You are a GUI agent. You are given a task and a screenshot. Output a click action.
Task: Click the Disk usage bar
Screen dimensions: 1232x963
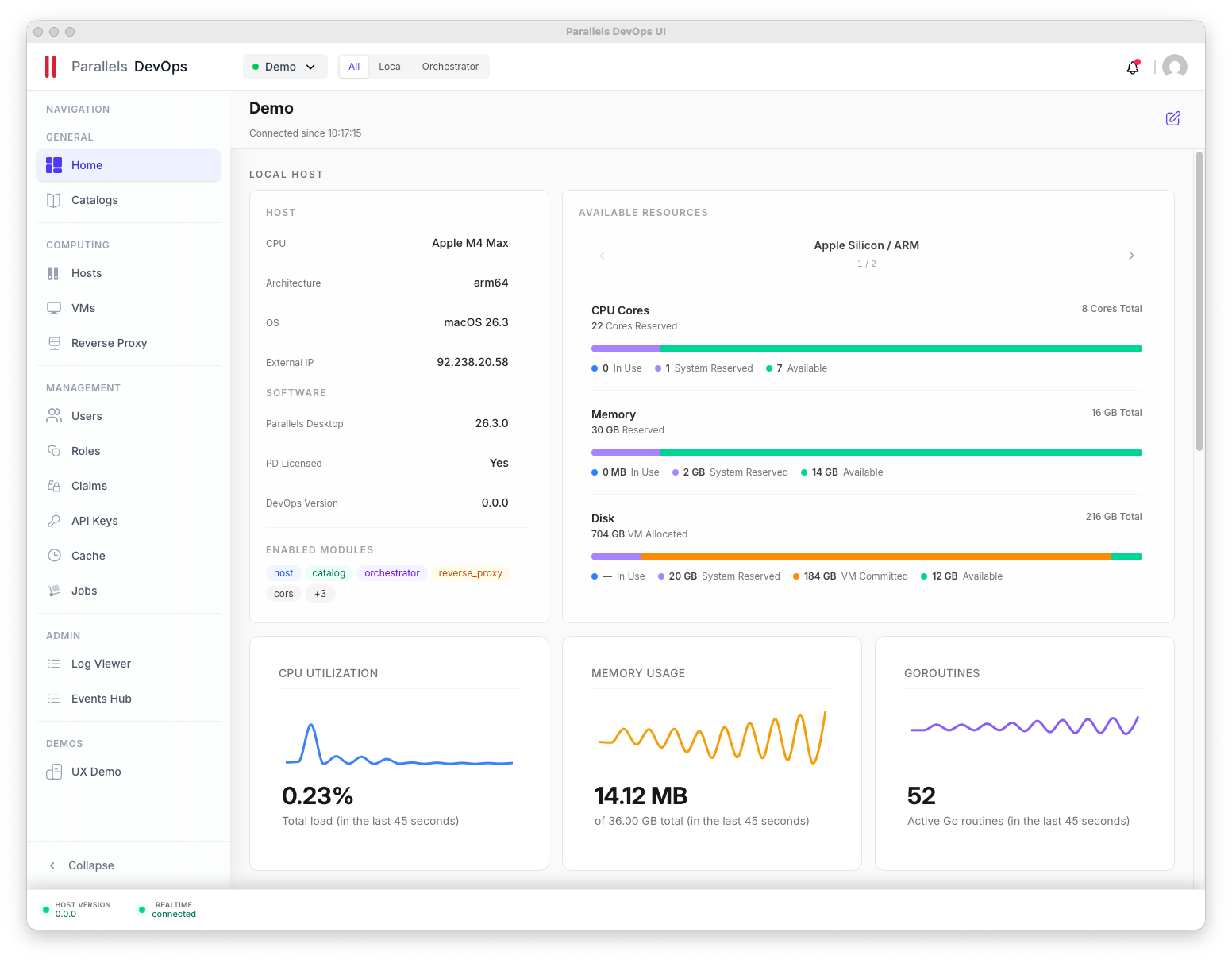[867, 557]
